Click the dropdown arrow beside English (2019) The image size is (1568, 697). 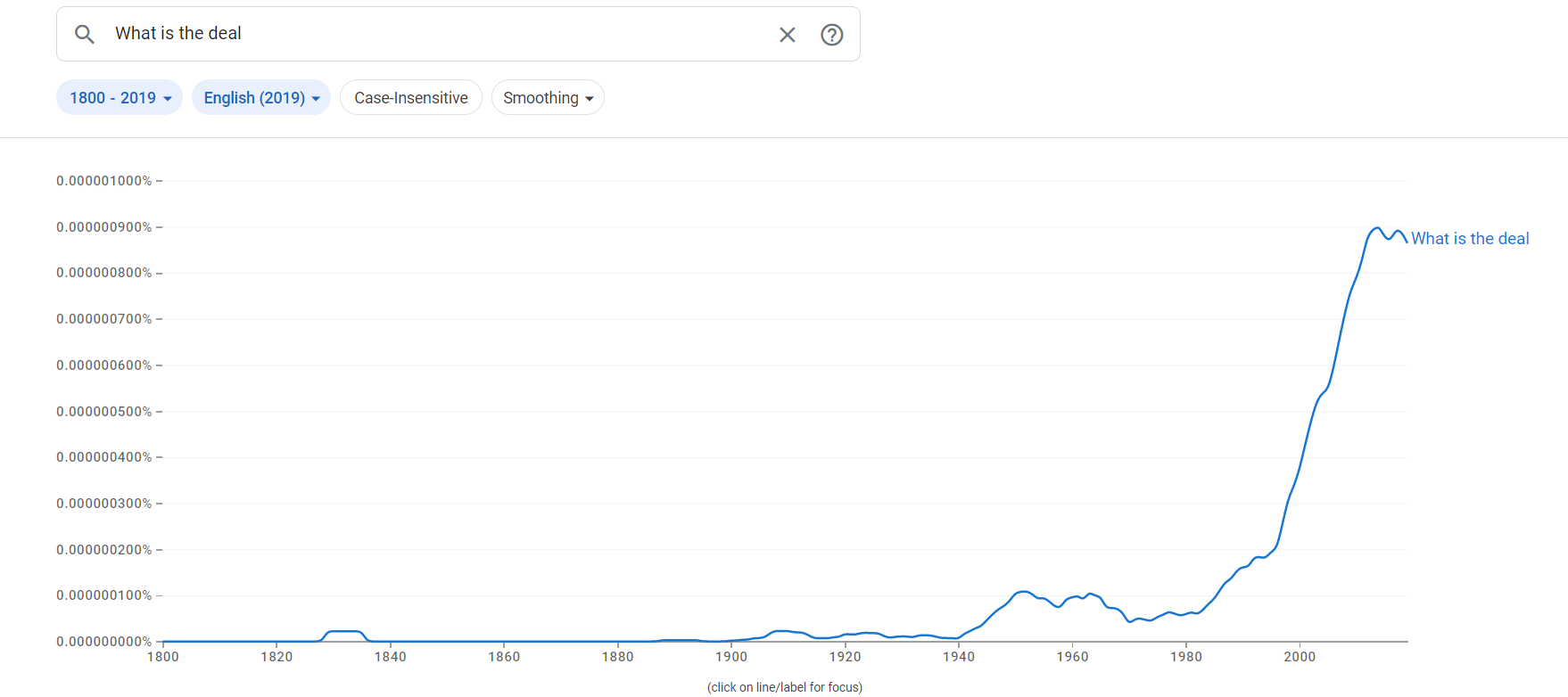click(x=315, y=98)
